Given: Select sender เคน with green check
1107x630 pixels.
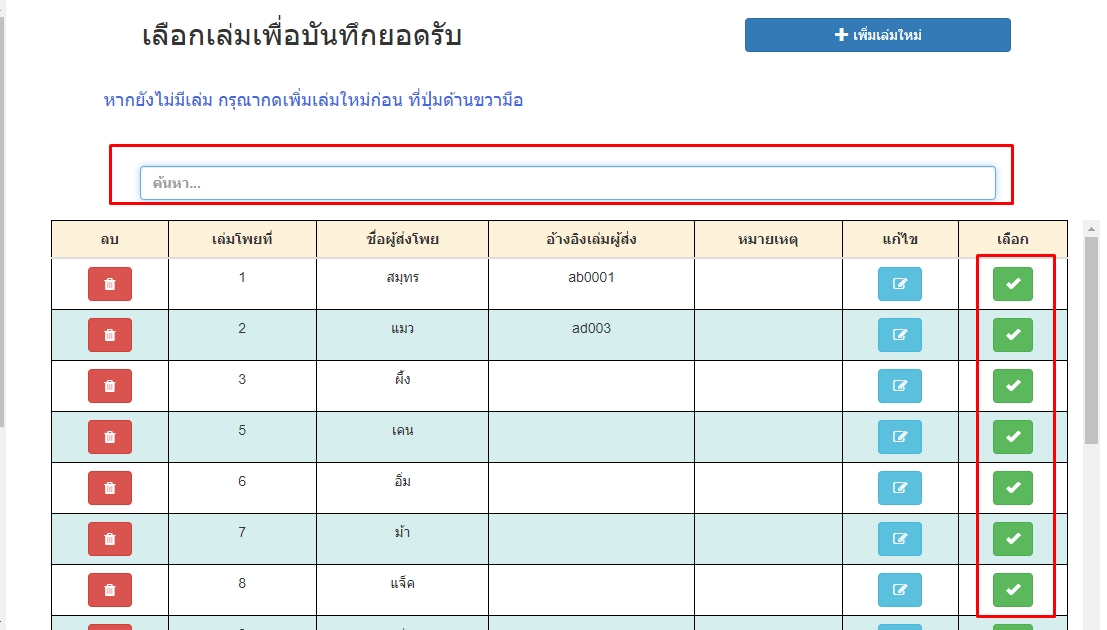Looking at the screenshot, I should point(1012,437).
